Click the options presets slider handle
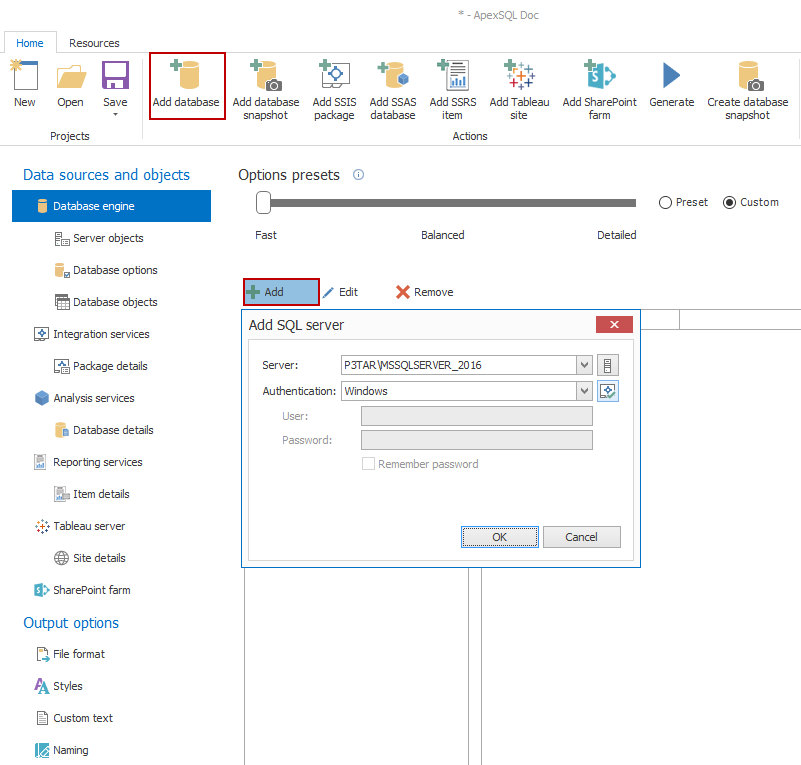 [263, 203]
